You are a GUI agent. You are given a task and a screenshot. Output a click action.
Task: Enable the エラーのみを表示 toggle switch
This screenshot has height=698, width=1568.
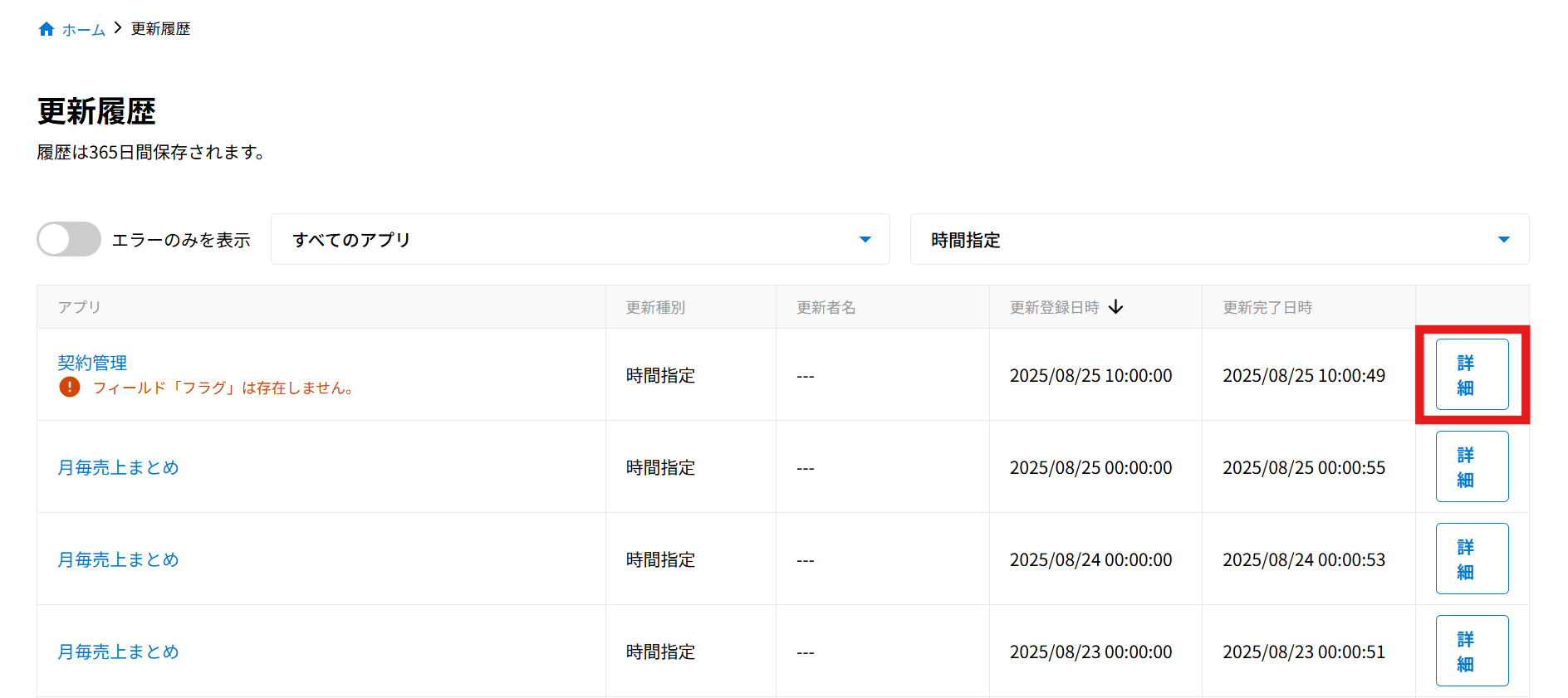coord(69,239)
